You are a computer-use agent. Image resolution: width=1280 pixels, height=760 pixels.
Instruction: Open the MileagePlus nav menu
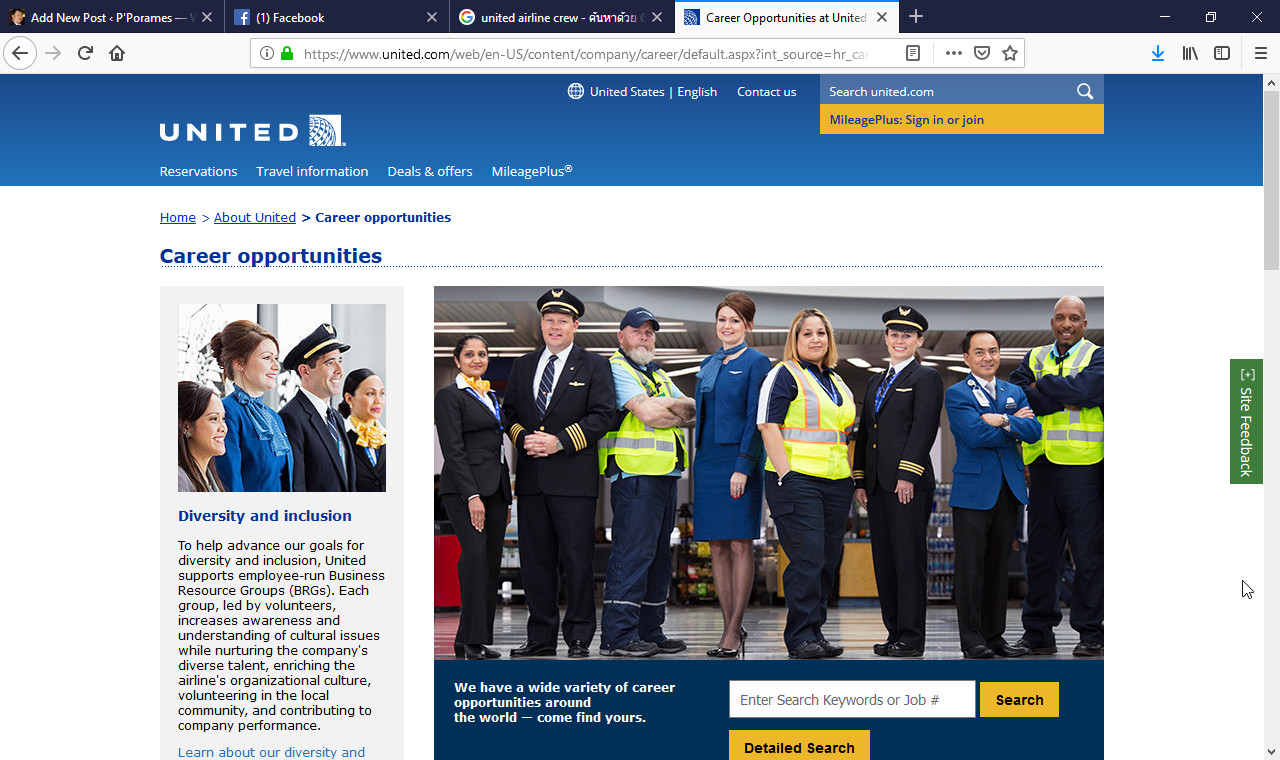coord(532,171)
